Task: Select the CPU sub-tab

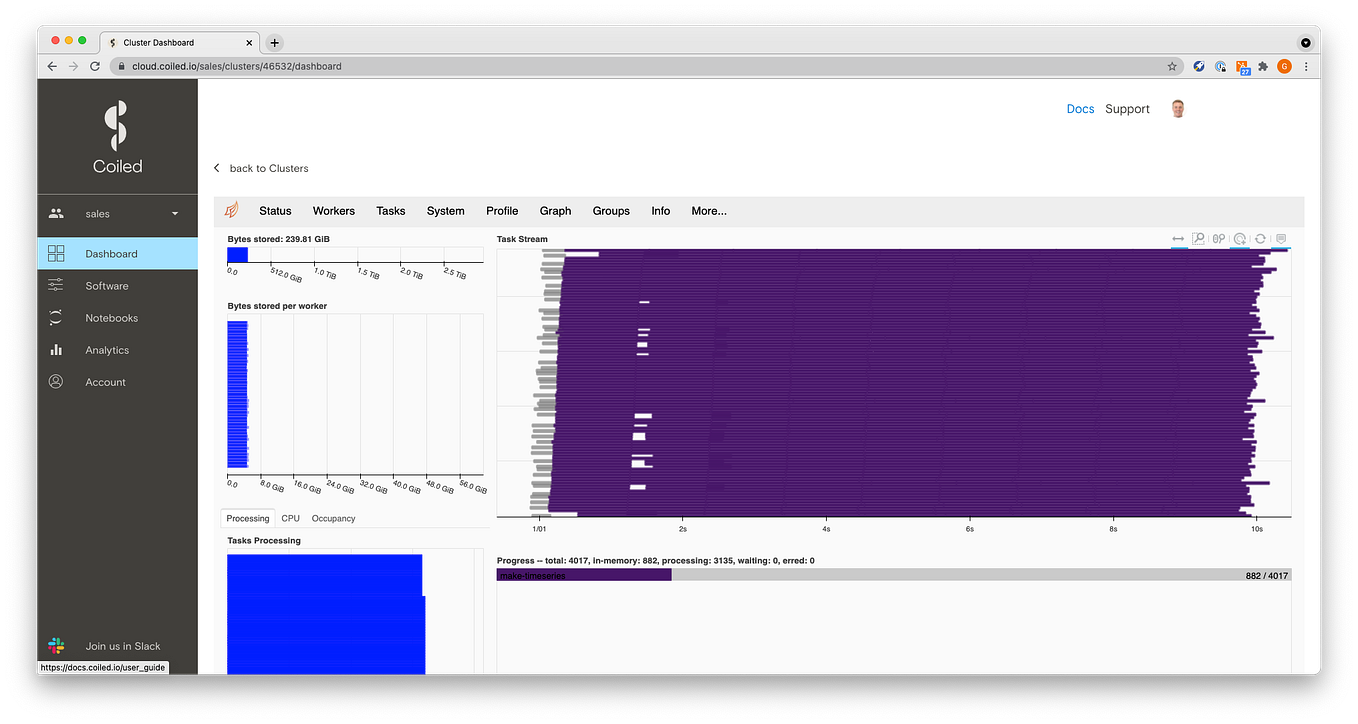Action: tap(290, 518)
